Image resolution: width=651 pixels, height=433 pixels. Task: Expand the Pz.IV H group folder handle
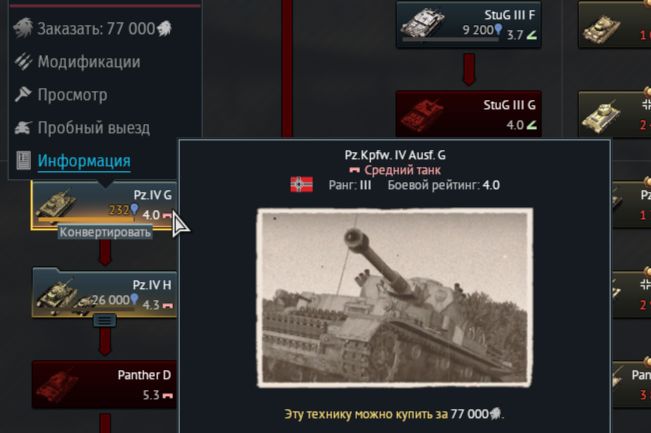pos(105,320)
